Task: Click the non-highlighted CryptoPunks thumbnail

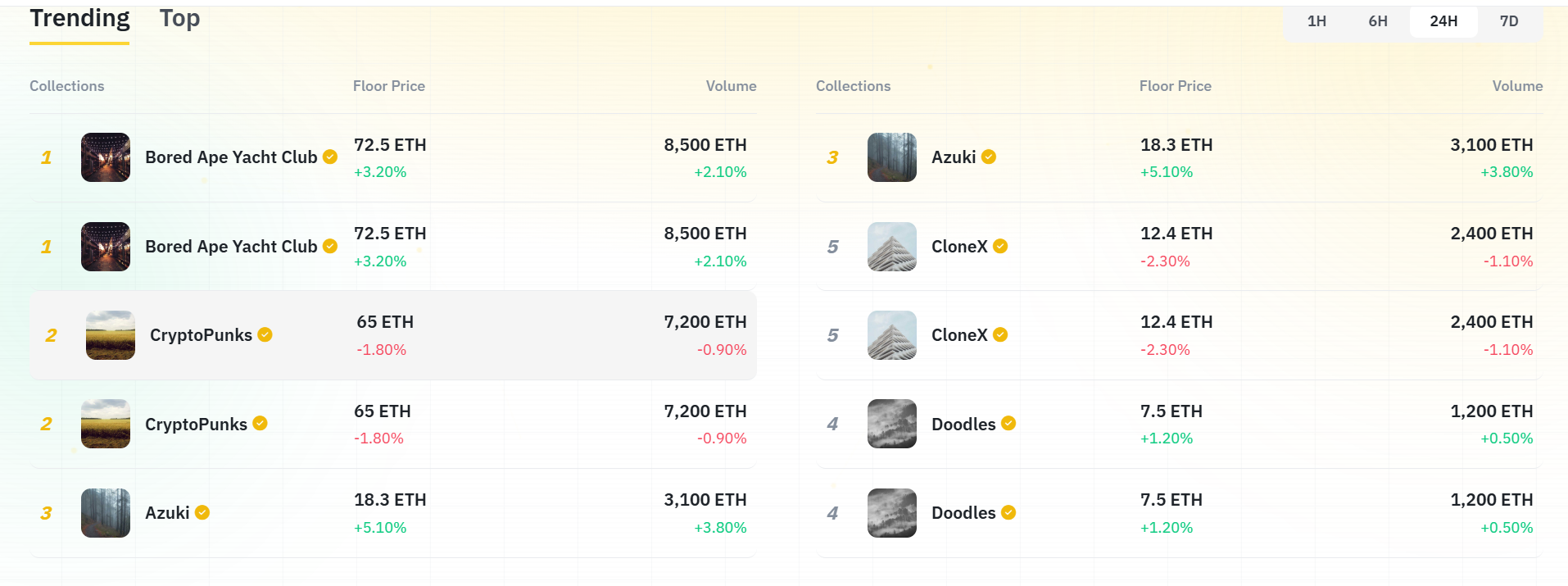Action: coord(106,424)
